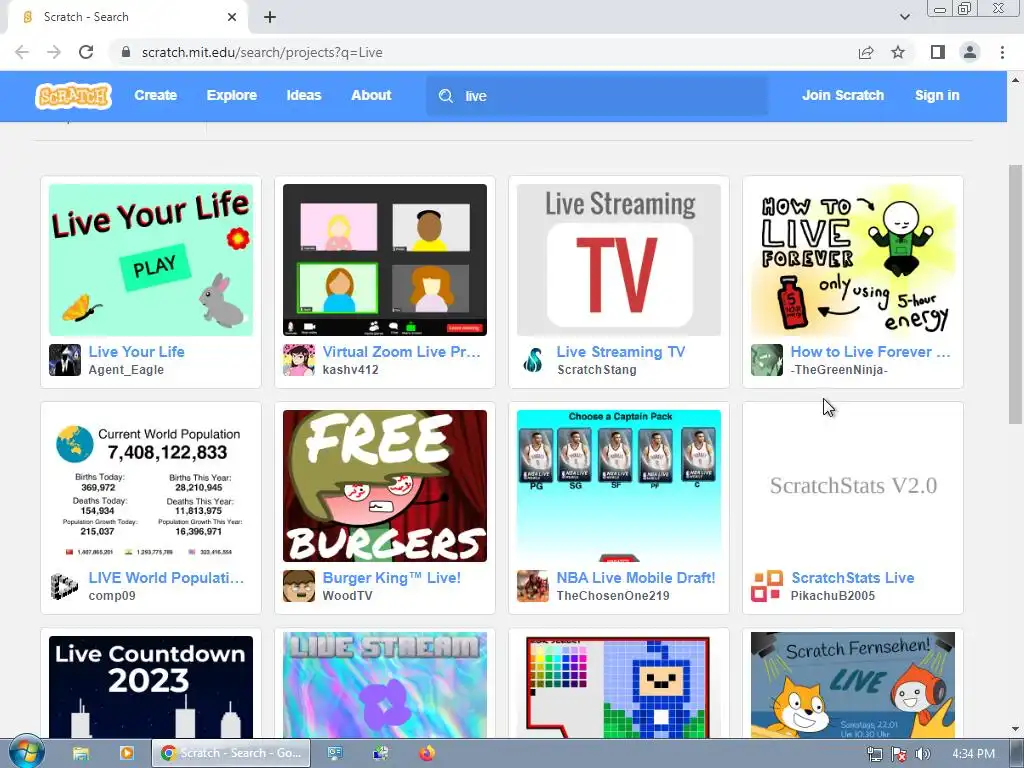Image resolution: width=1024 pixels, height=768 pixels.
Task: Launch Firefox from the taskbar
Action: click(x=426, y=754)
